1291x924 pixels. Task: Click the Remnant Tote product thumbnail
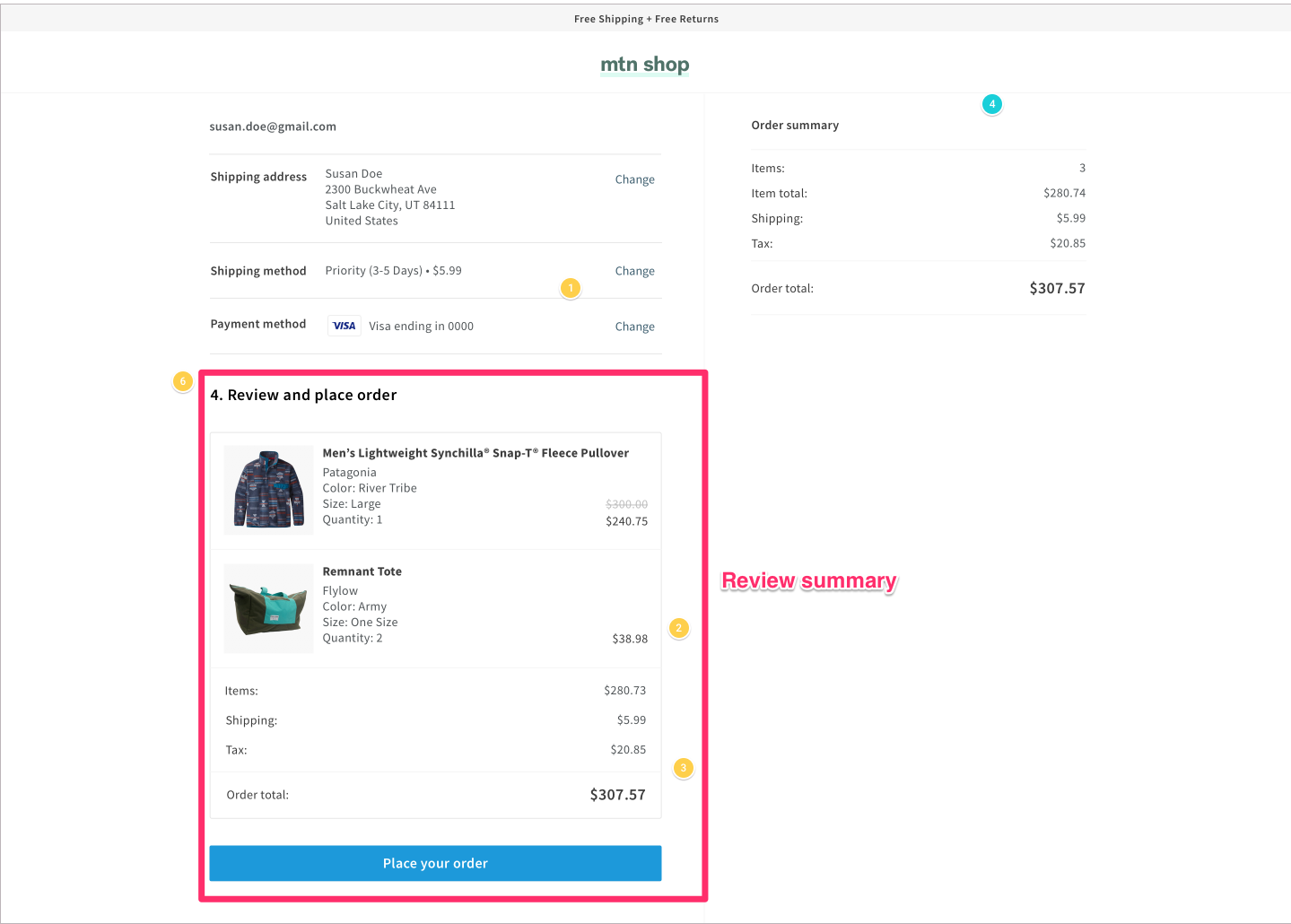pyautogui.click(x=268, y=608)
